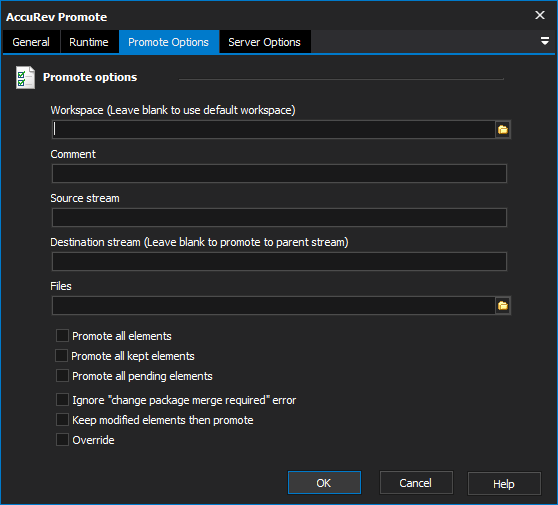Click into the Comment field
The image size is (558, 505).
click(279, 173)
